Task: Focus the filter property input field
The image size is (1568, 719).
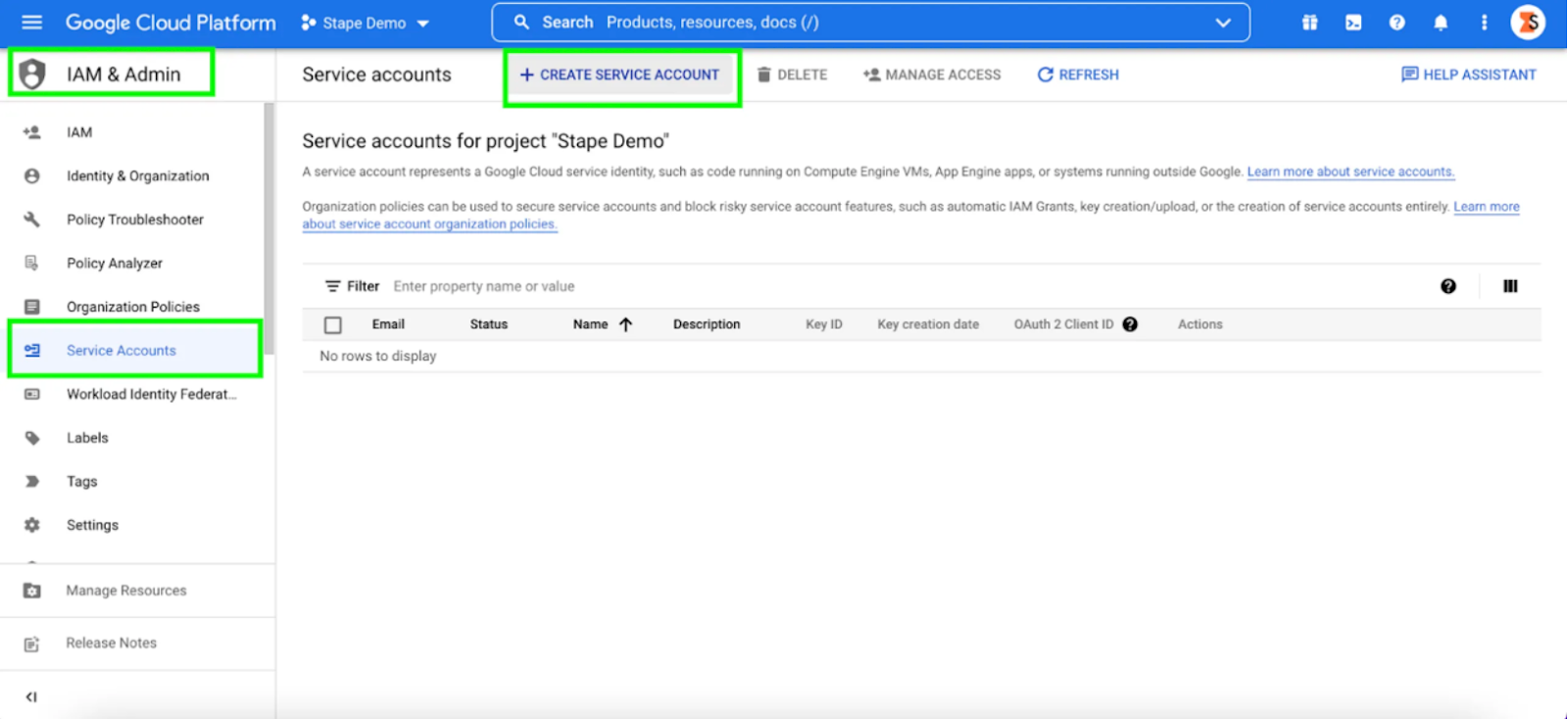Action: [484, 286]
